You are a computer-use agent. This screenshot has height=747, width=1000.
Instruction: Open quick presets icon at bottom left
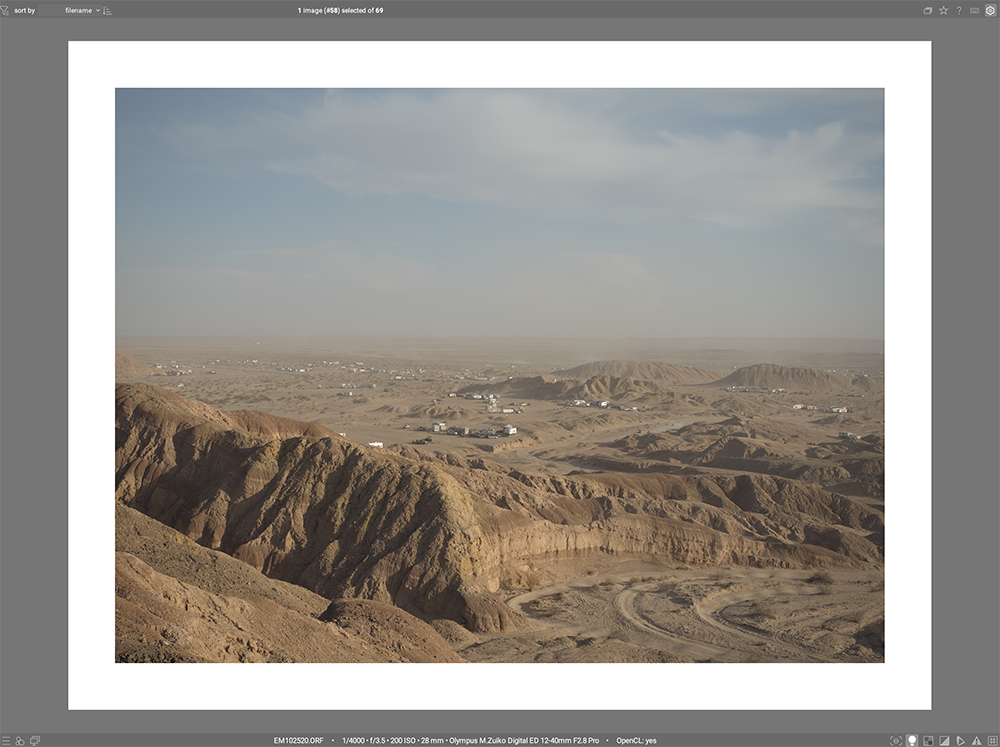[x=5, y=741]
